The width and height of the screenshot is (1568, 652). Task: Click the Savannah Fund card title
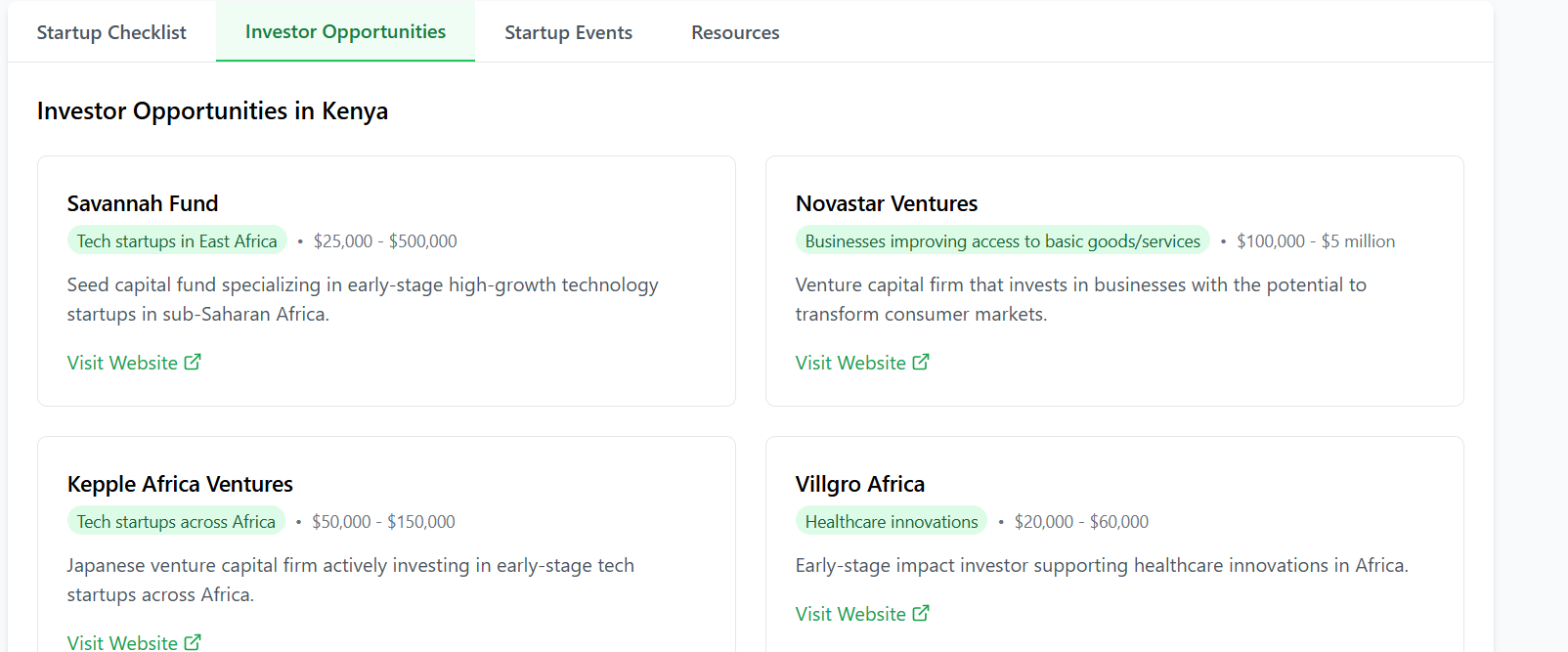(x=143, y=203)
